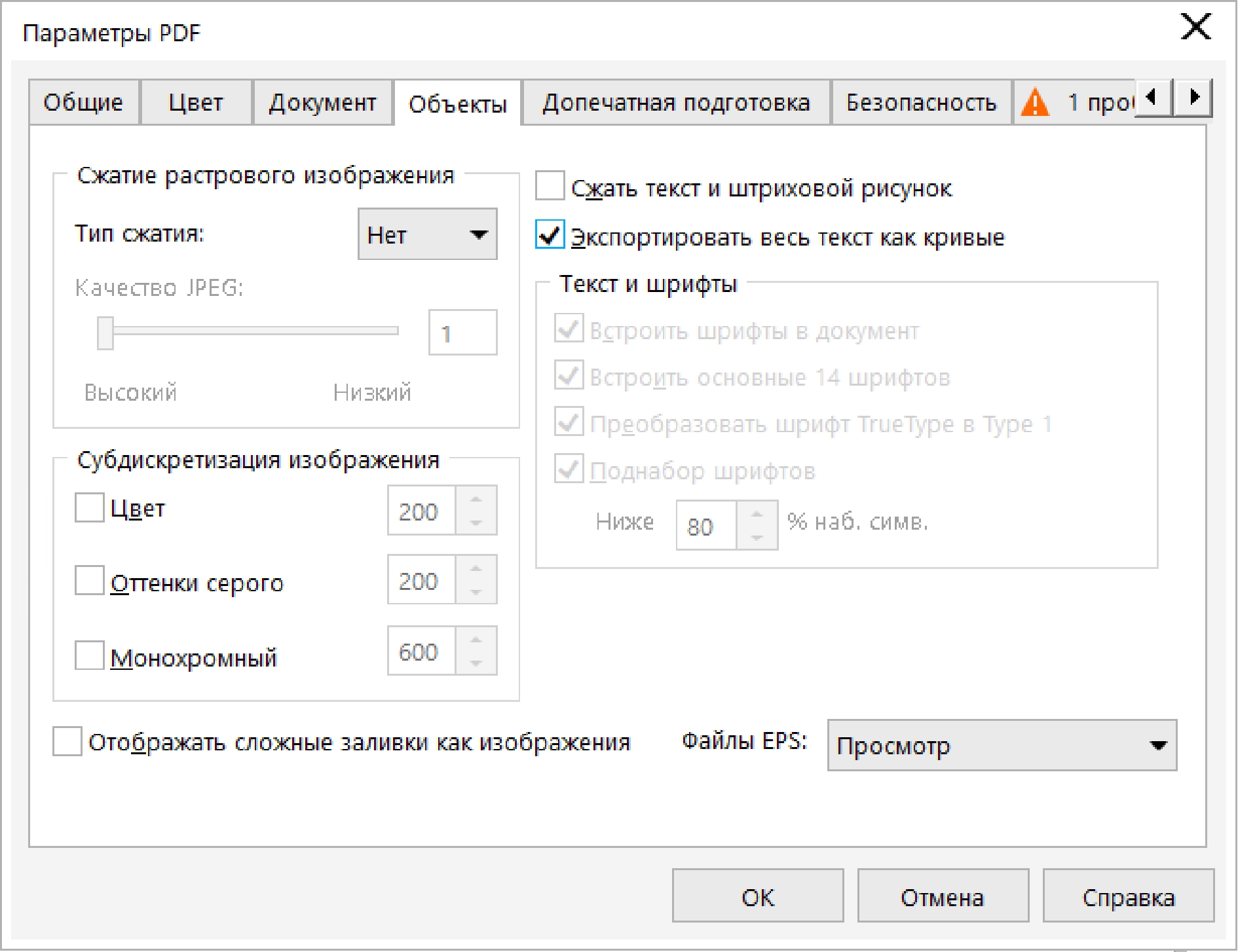The image size is (1238, 952).
Task: Click the Отмена button
Action: click(x=943, y=896)
